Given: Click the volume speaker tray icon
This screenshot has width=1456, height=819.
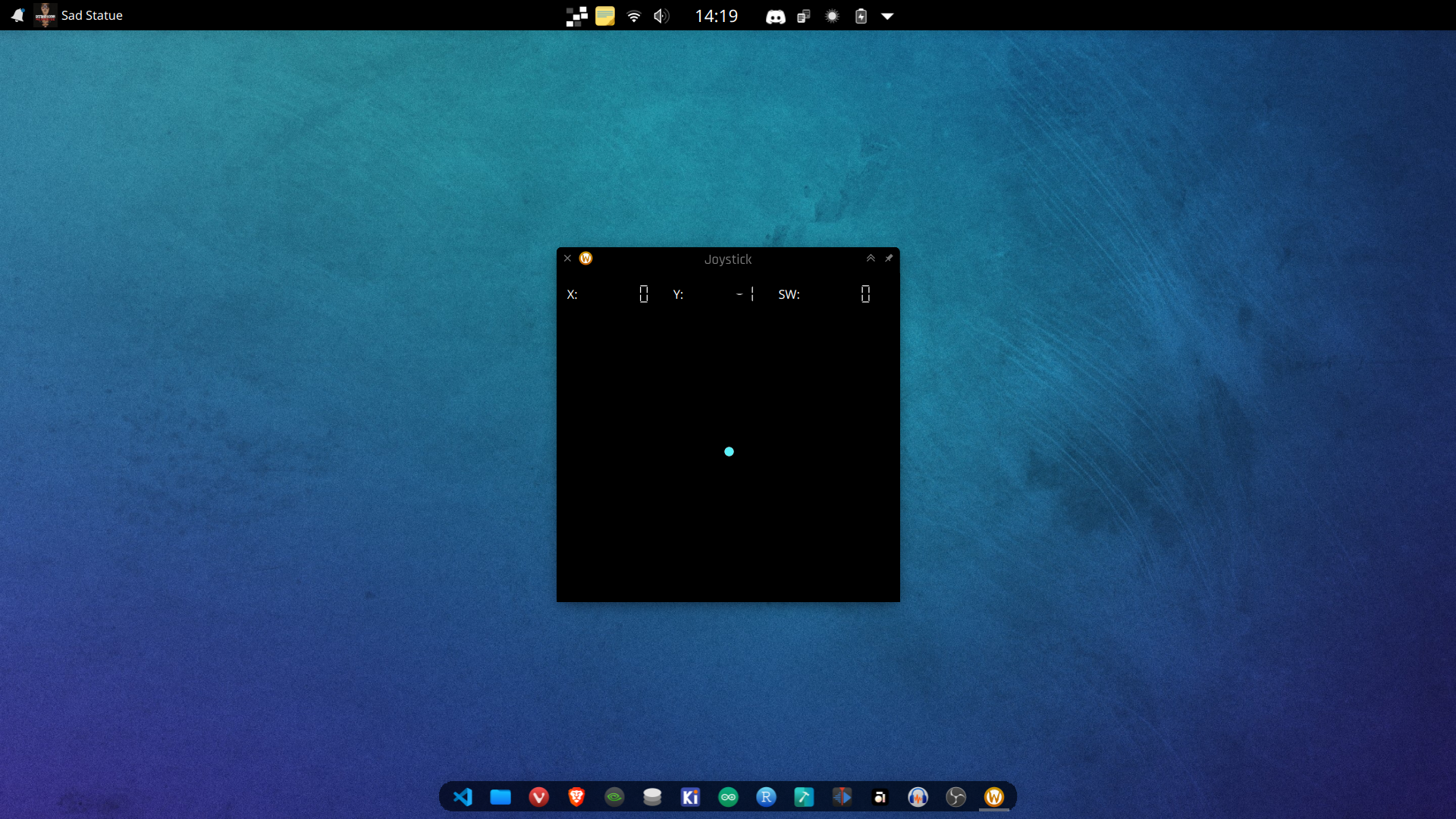Looking at the screenshot, I should pyautogui.click(x=661, y=16).
